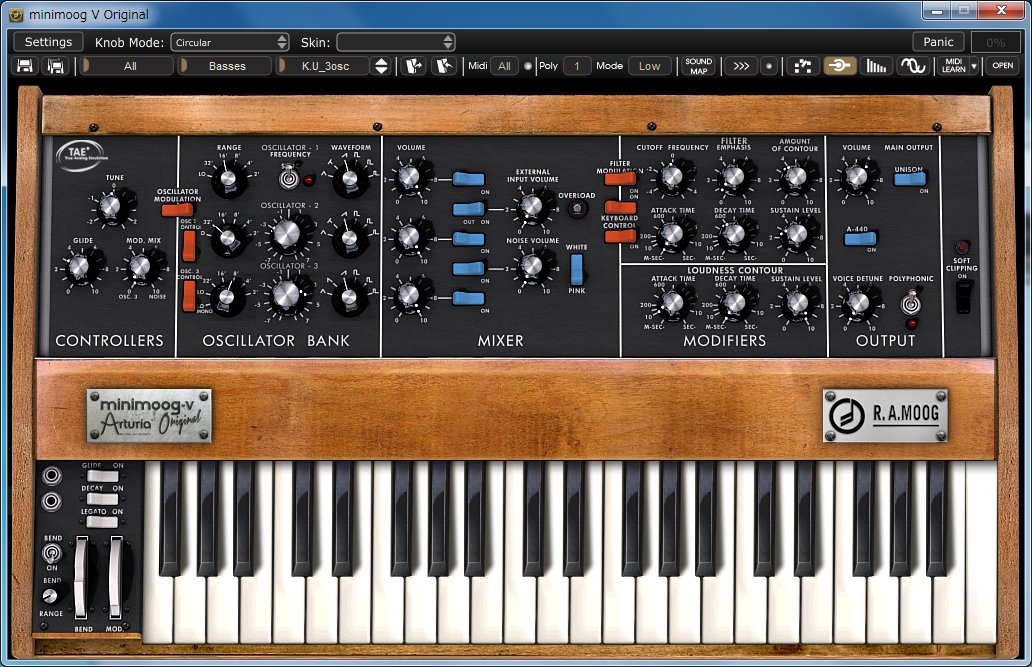
Task: Toggle the Noise Volume mixer switch
Action: click(469, 269)
